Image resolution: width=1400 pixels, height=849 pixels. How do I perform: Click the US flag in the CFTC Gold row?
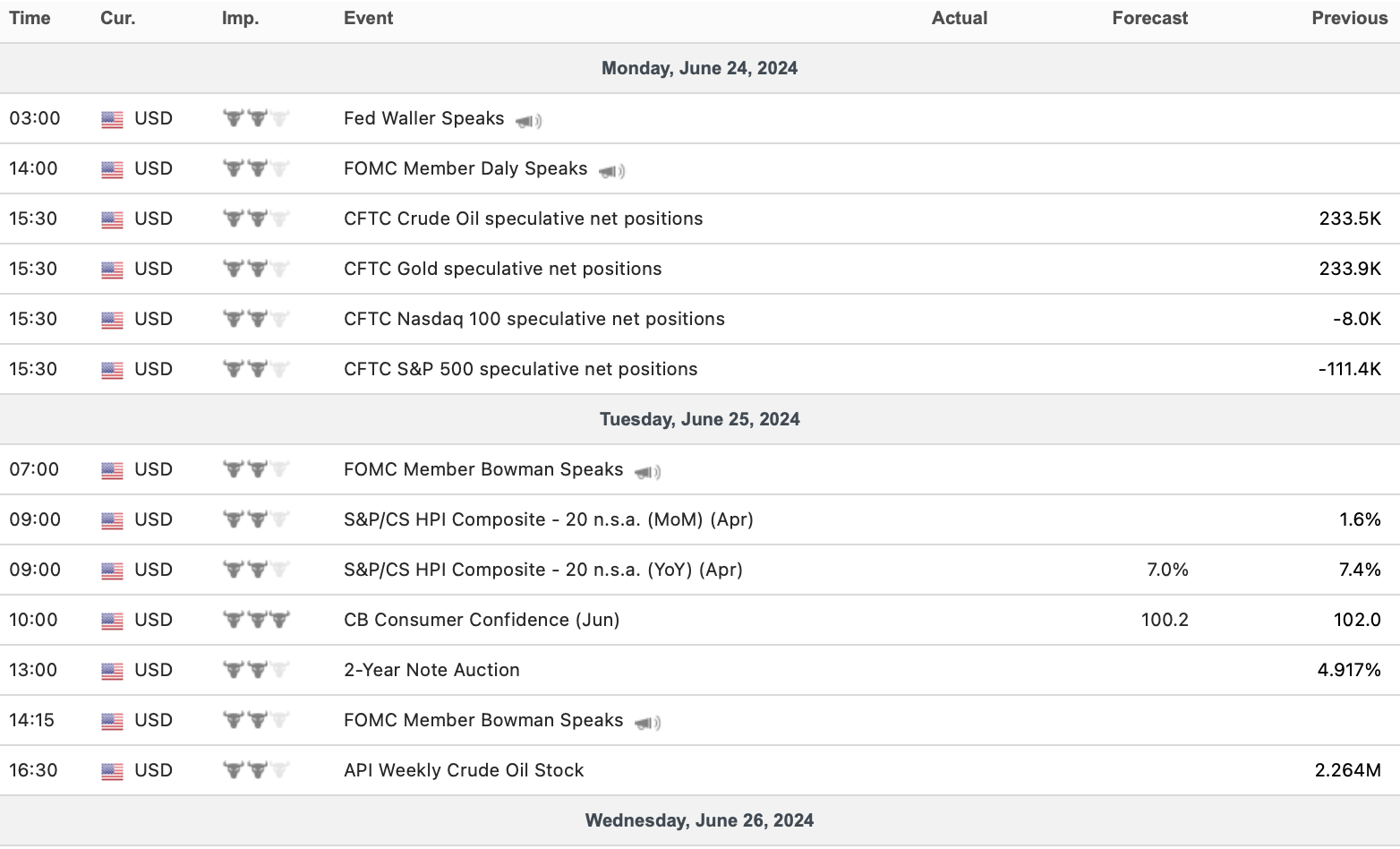[x=112, y=270]
